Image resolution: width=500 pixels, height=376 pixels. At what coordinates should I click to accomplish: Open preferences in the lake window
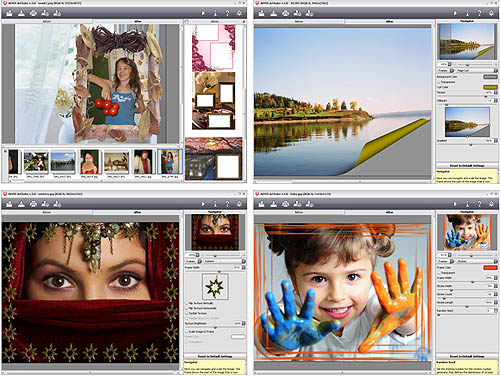pos(491,13)
